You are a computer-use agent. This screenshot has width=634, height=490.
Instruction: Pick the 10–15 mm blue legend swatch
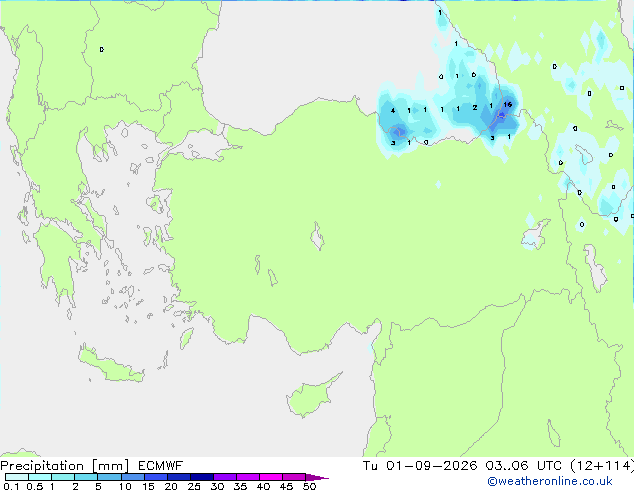pyautogui.click(x=132, y=477)
